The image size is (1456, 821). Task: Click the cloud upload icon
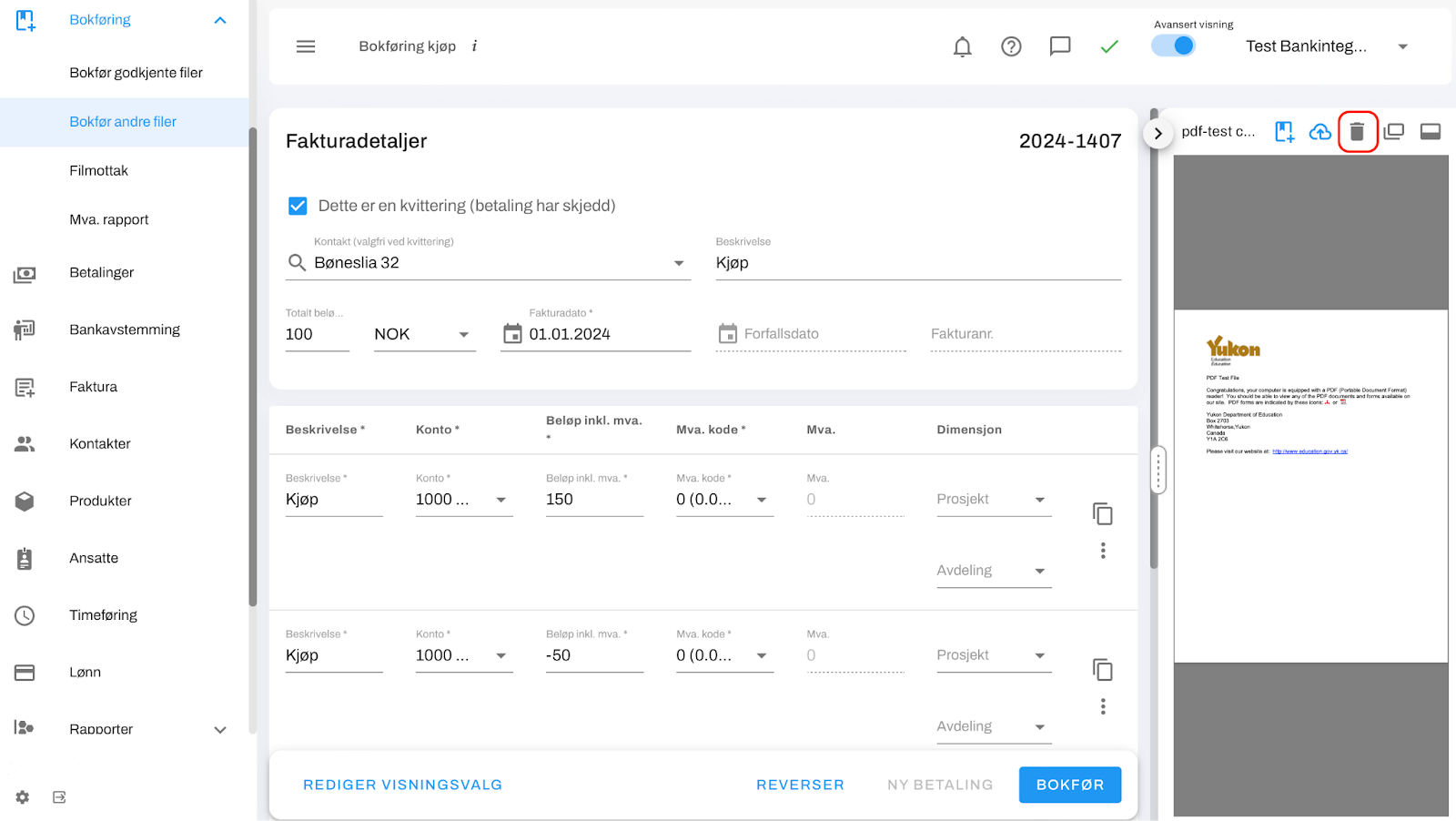point(1320,132)
